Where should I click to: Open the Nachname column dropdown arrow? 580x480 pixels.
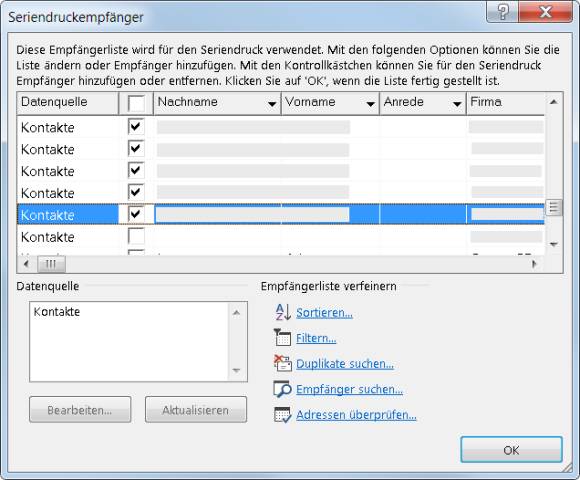pyautogui.click(x=272, y=104)
